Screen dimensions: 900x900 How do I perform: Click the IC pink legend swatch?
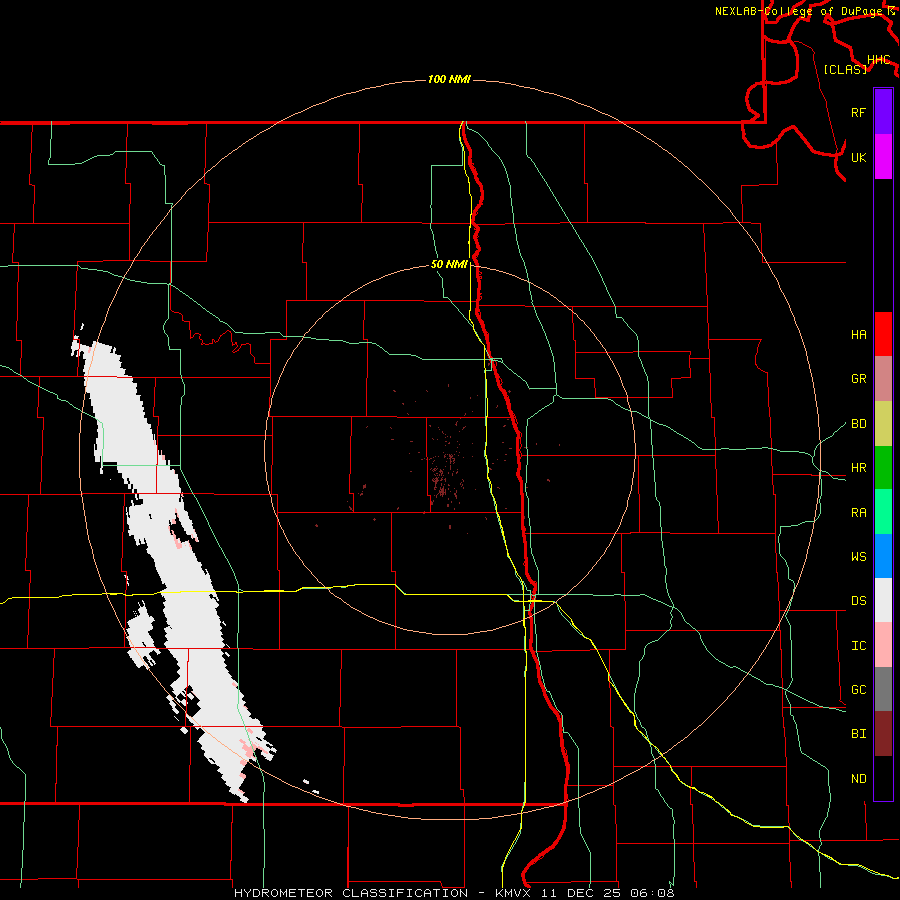[883, 645]
